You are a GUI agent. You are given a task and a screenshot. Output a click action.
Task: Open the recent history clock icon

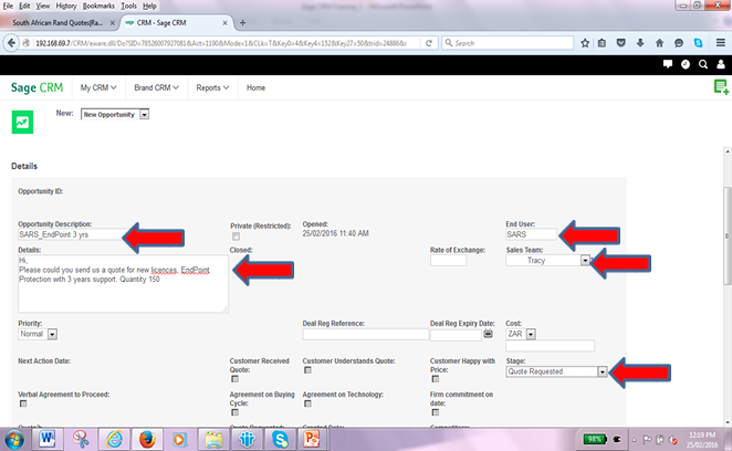[685, 64]
